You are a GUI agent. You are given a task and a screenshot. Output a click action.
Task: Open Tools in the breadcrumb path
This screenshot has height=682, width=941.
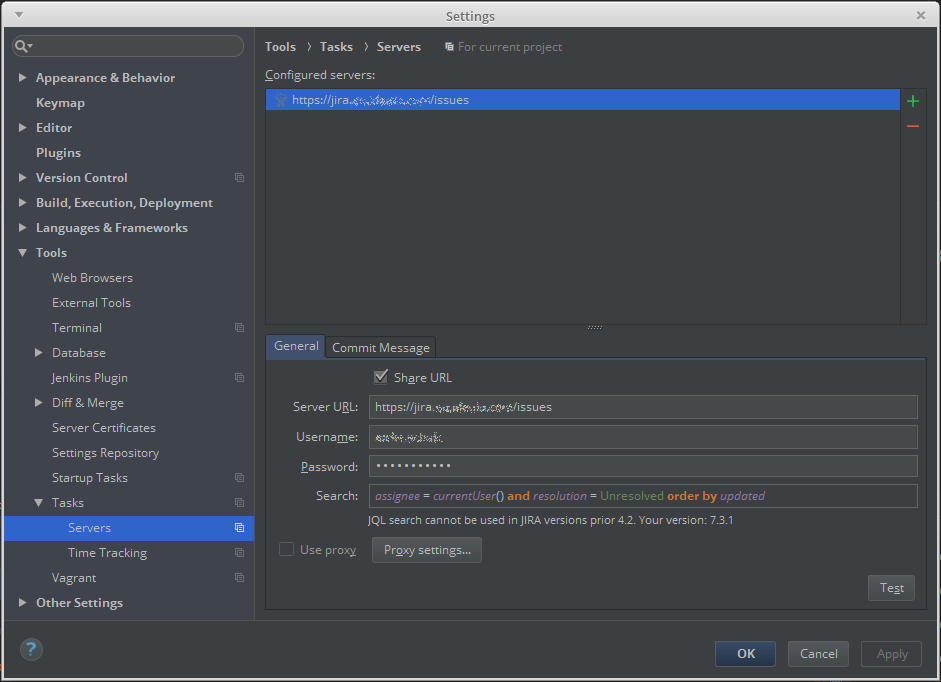click(280, 46)
